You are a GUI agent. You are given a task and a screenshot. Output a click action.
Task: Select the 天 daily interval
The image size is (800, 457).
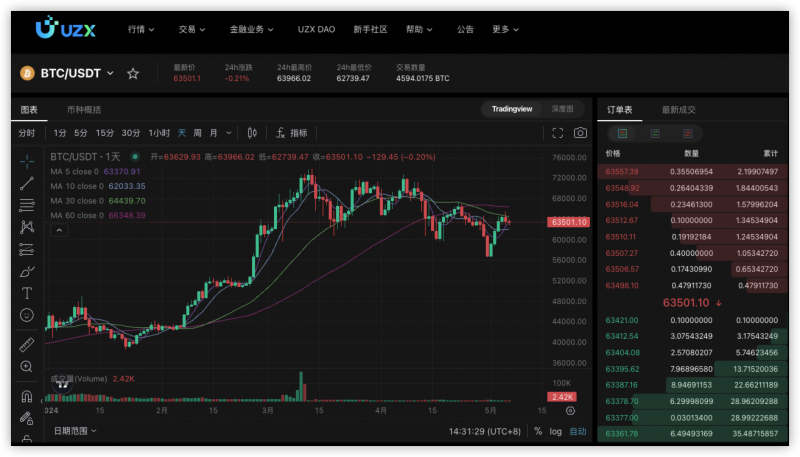(182, 133)
